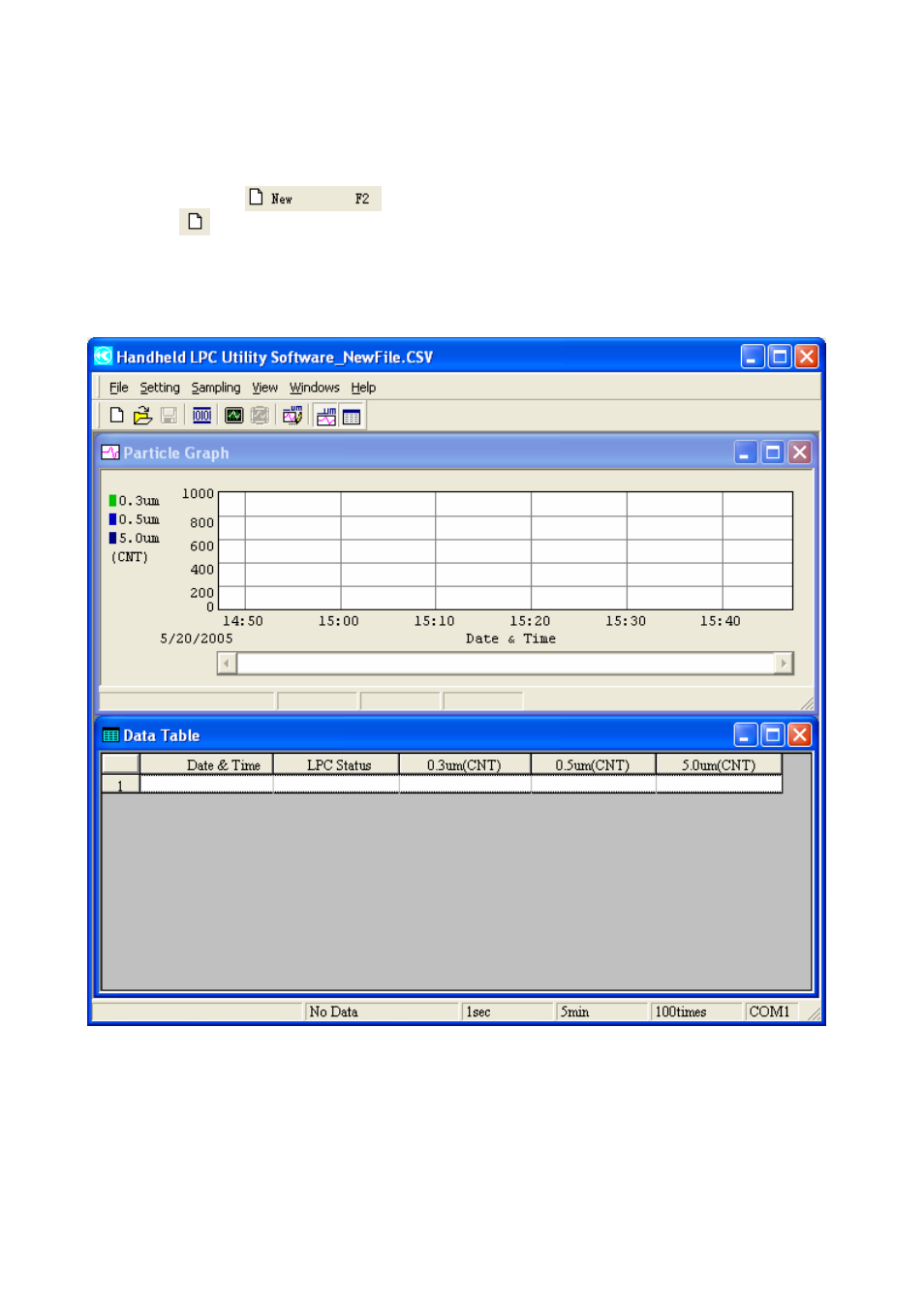This screenshot has height=1308, width=924.
Task: Select the Date & Time column header
Action: 206,765
